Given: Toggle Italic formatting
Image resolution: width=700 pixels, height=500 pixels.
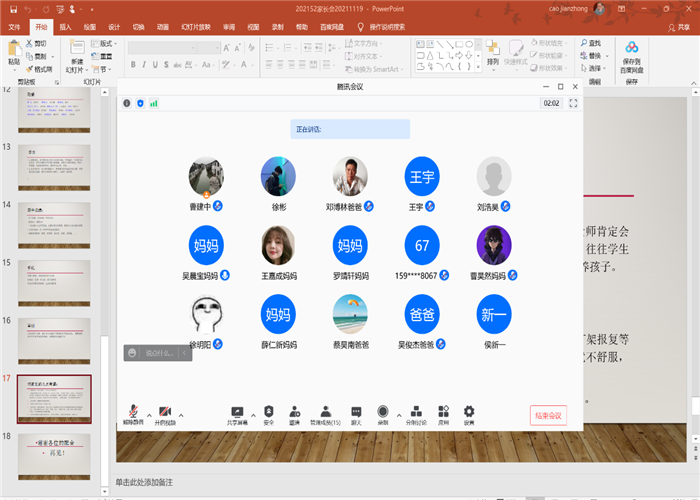Looking at the screenshot, I should click(144, 65).
